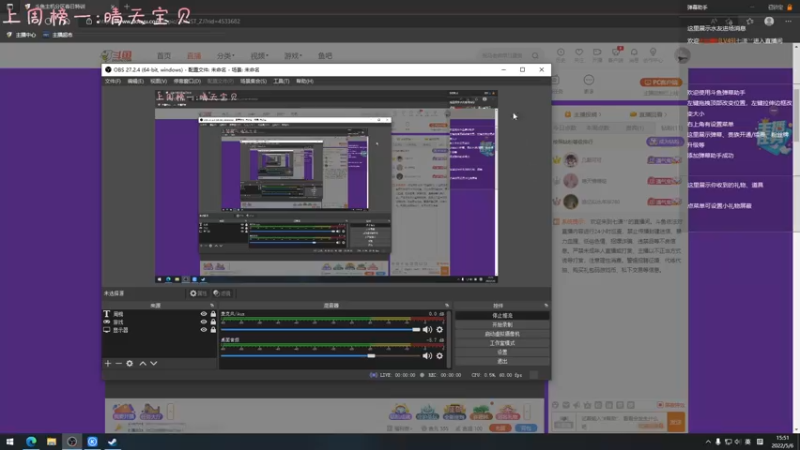Screen dimensions: 800x450
Task: Move source up with the up arrow
Action: pos(143,363)
